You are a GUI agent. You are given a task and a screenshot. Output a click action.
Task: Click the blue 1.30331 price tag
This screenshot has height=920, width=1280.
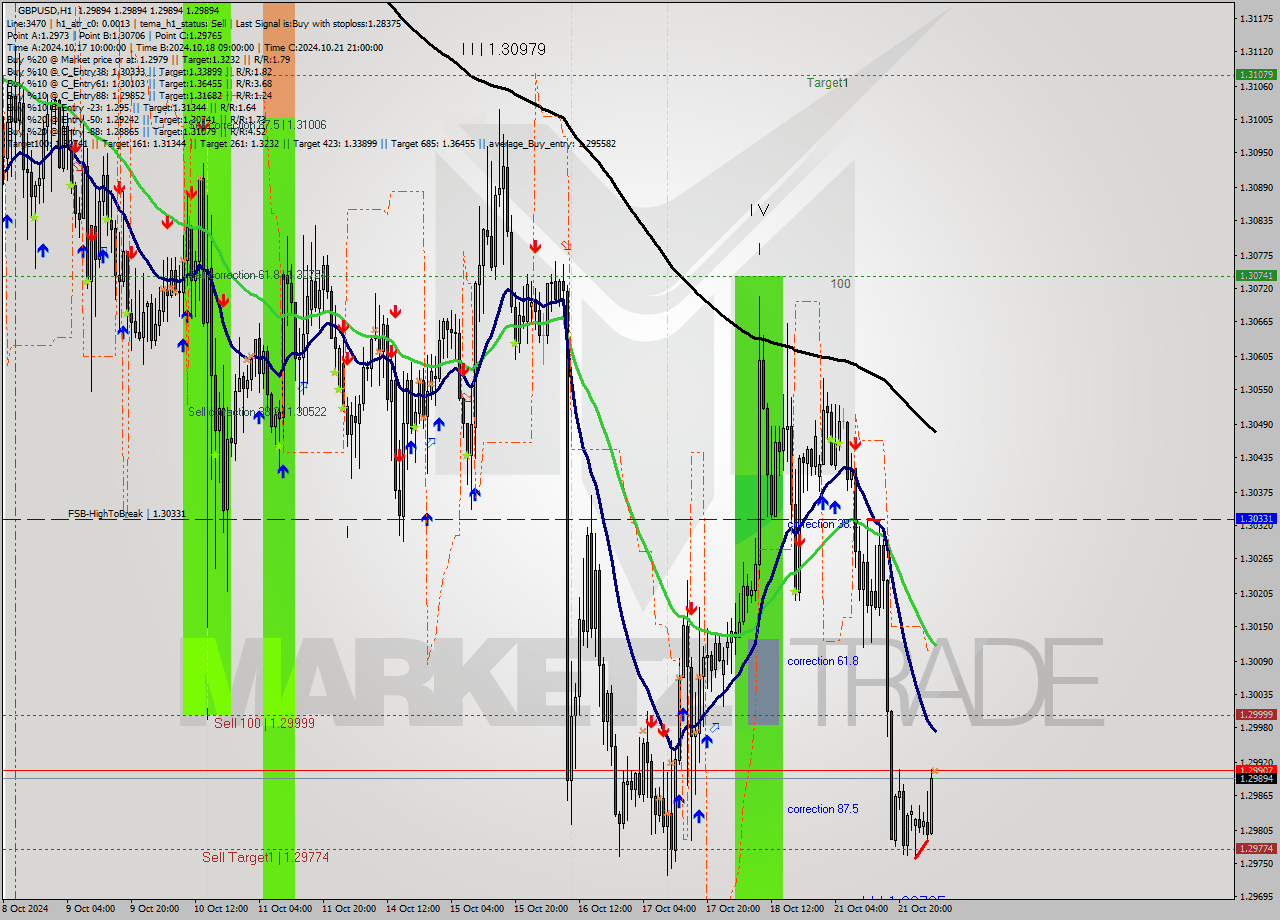tap(1256, 519)
